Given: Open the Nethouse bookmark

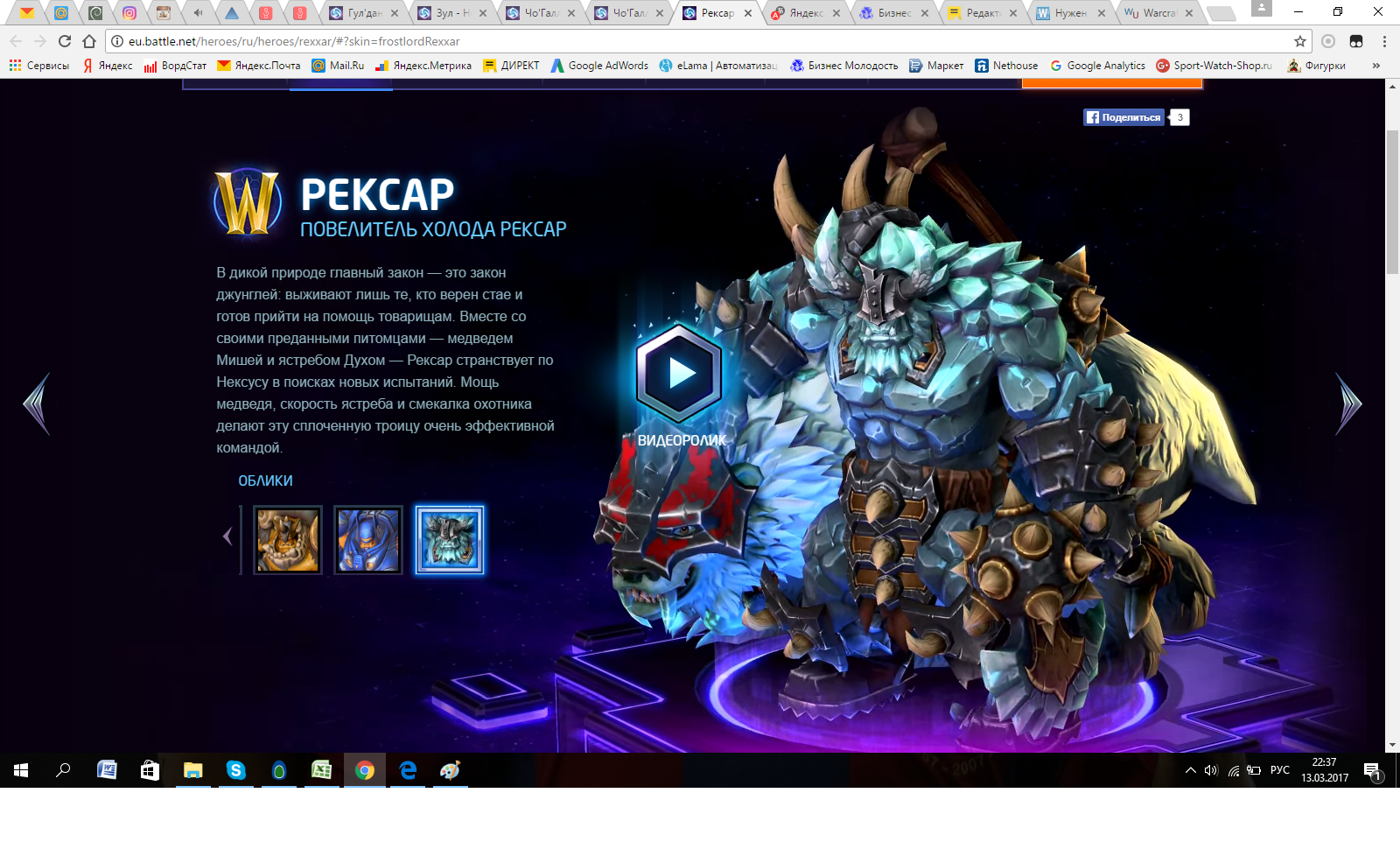Looking at the screenshot, I should pos(1006,66).
